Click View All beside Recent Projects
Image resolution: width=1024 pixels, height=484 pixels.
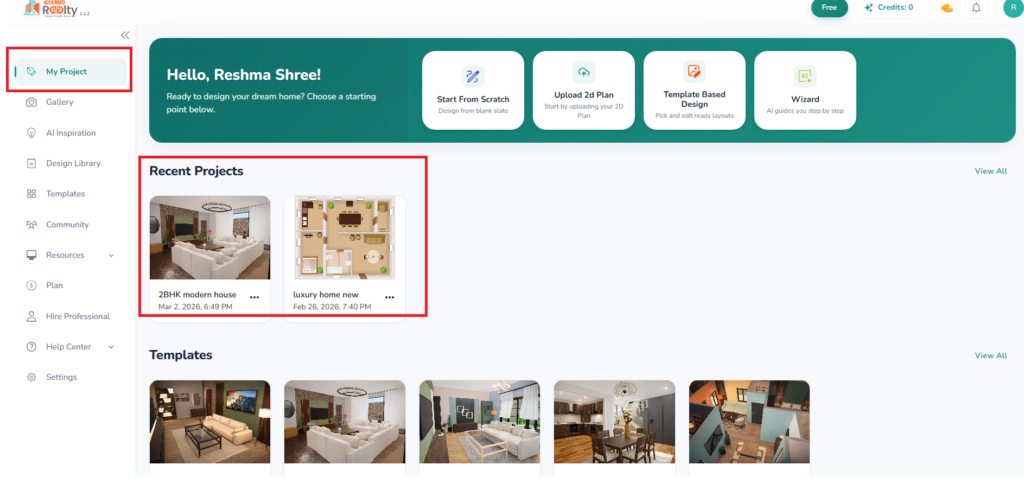pos(990,171)
